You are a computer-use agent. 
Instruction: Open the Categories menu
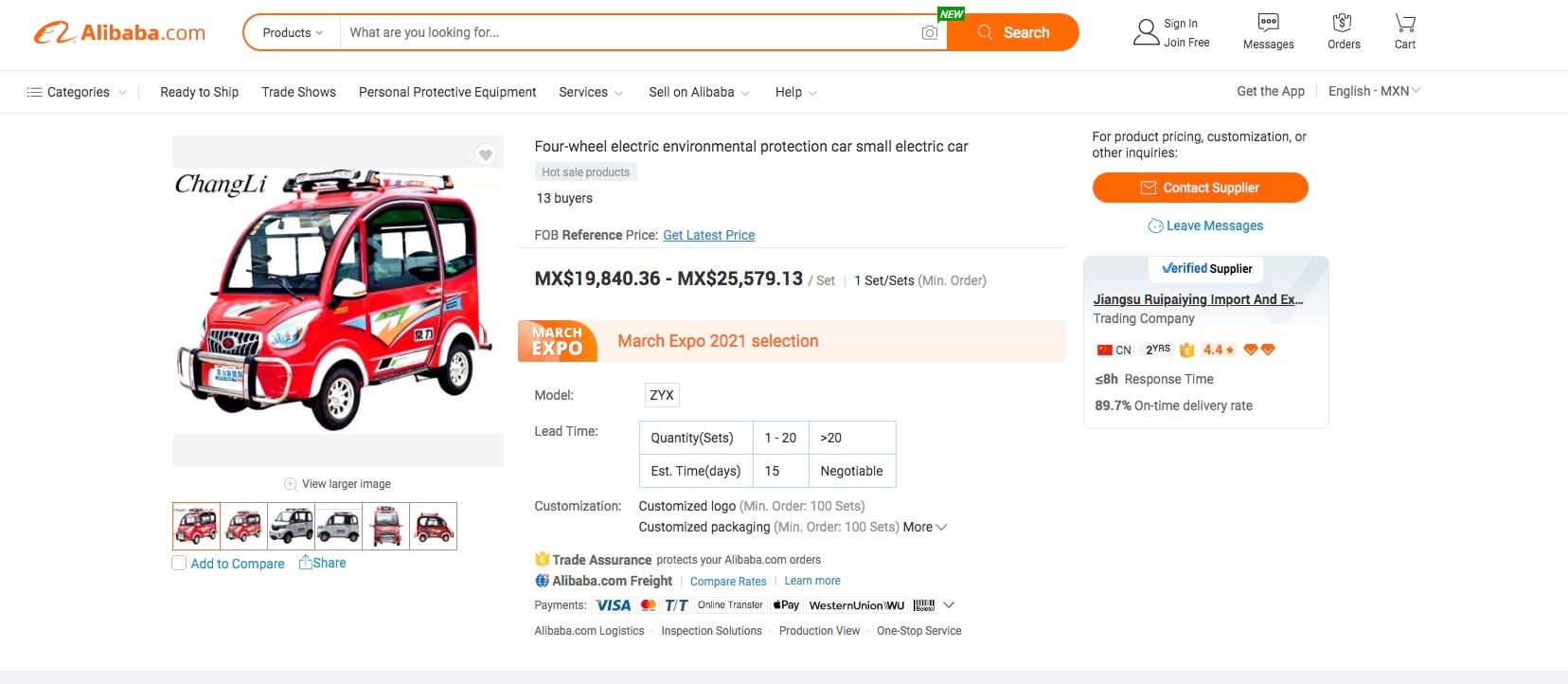(76, 92)
